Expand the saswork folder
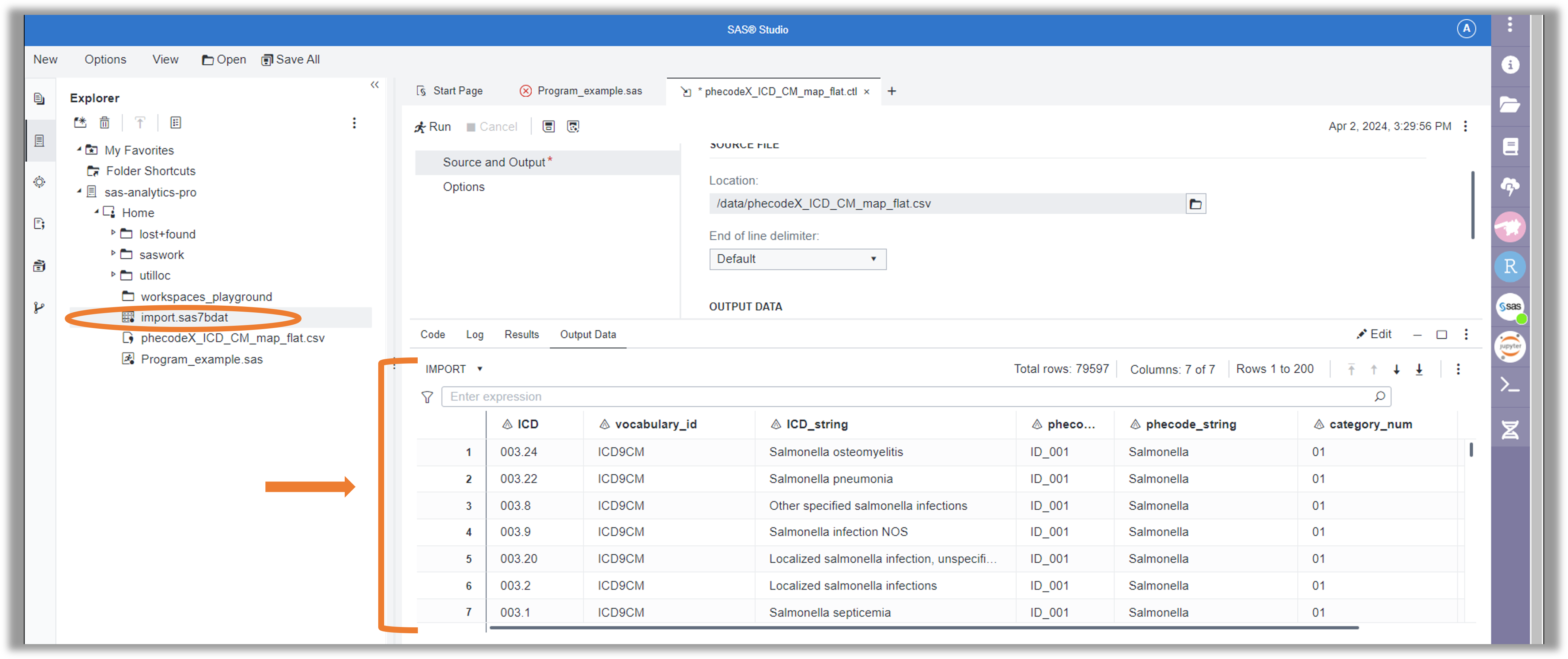 click(113, 254)
